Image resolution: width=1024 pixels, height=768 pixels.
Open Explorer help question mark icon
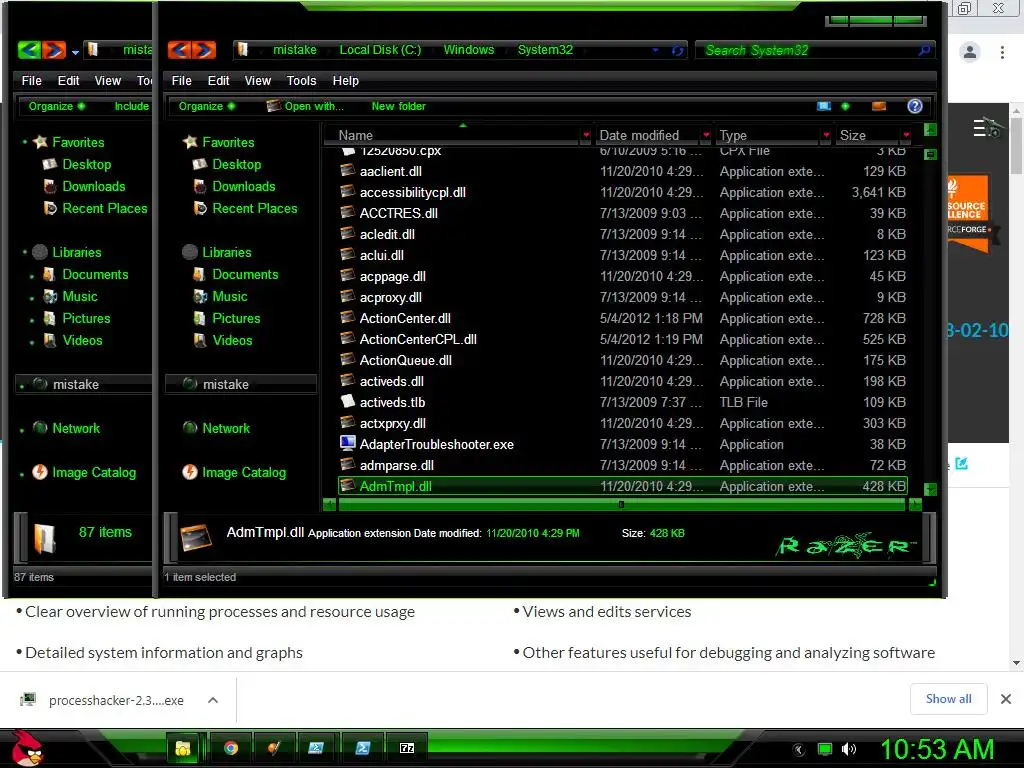pyautogui.click(x=915, y=106)
